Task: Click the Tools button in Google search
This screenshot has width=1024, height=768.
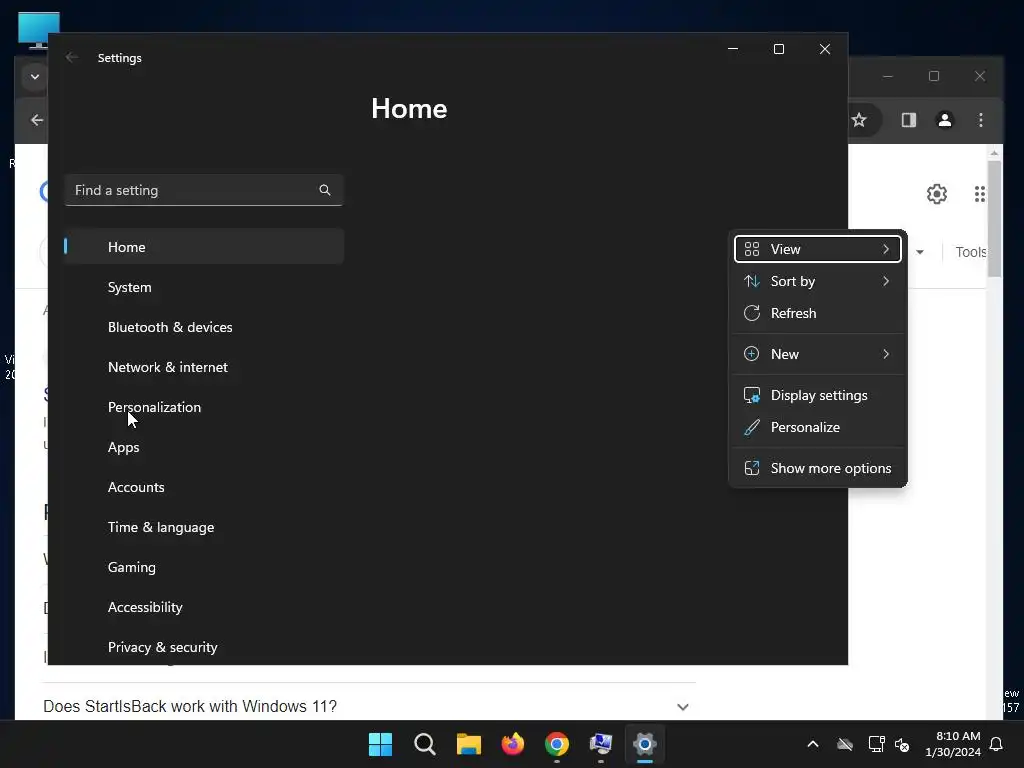Action: (971, 252)
